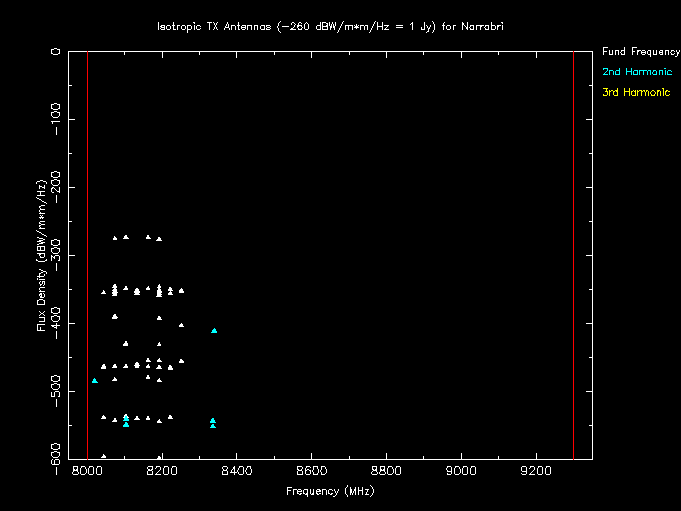Click the x-axis tick label 8200
Image resolution: width=681 pixels, height=511 pixels.
coord(162,471)
